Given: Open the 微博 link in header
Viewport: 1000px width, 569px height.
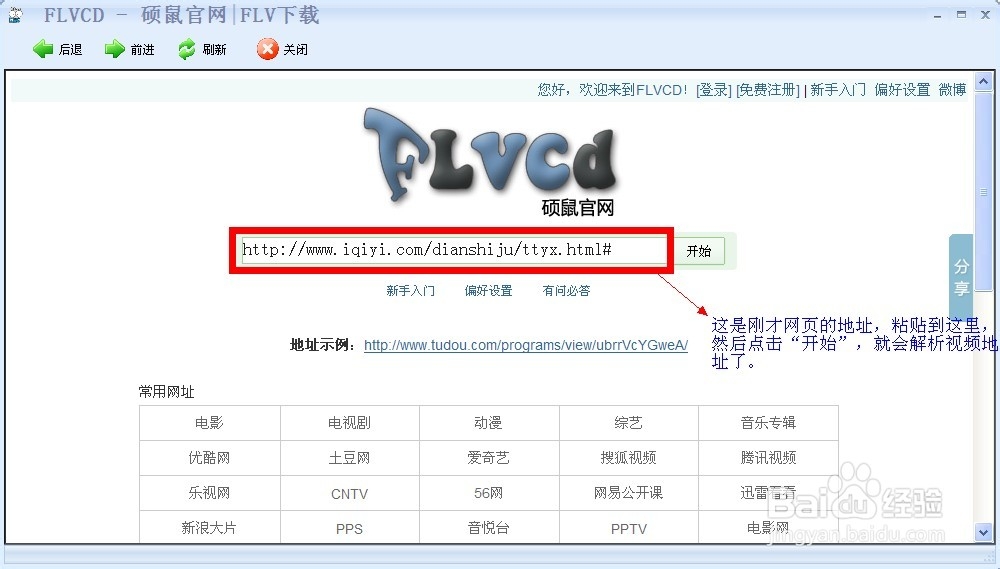Looking at the screenshot, I should point(952,90).
